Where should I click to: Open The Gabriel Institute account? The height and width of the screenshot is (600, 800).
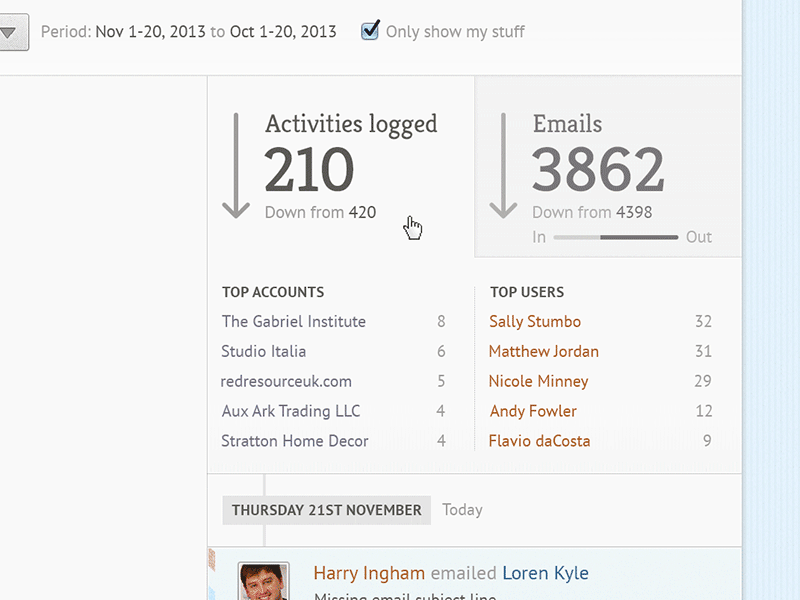(293, 321)
